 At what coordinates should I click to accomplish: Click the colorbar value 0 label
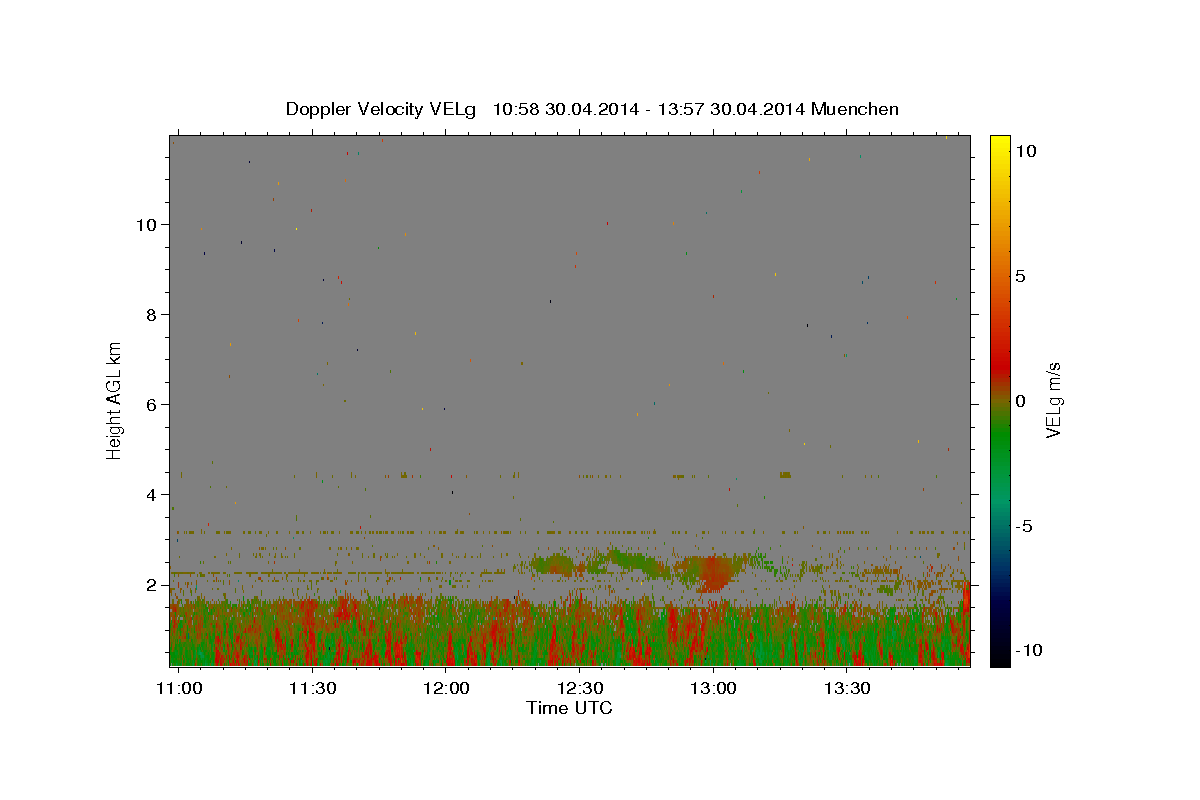pos(1020,400)
